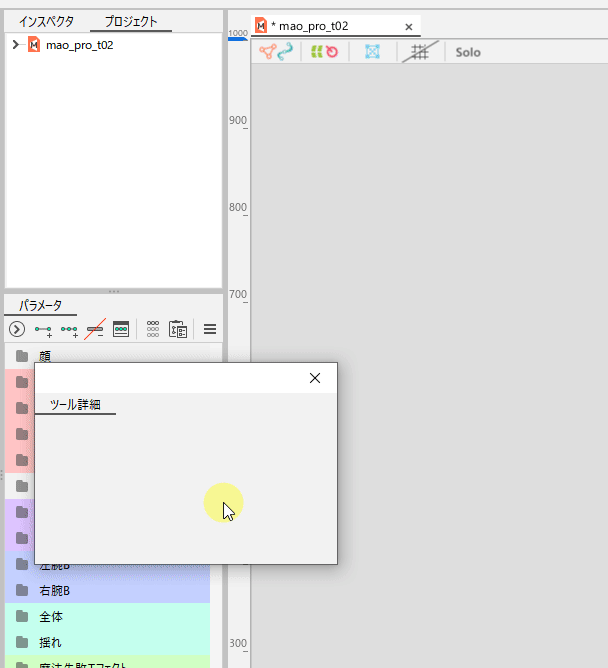608x668 pixels.
Task: Click the circled arrow expand icon in parameters
Action: [x=16, y=329]
